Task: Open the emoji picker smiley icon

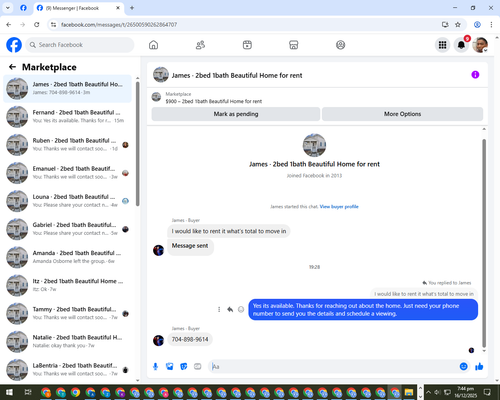Action: point(463,367)
